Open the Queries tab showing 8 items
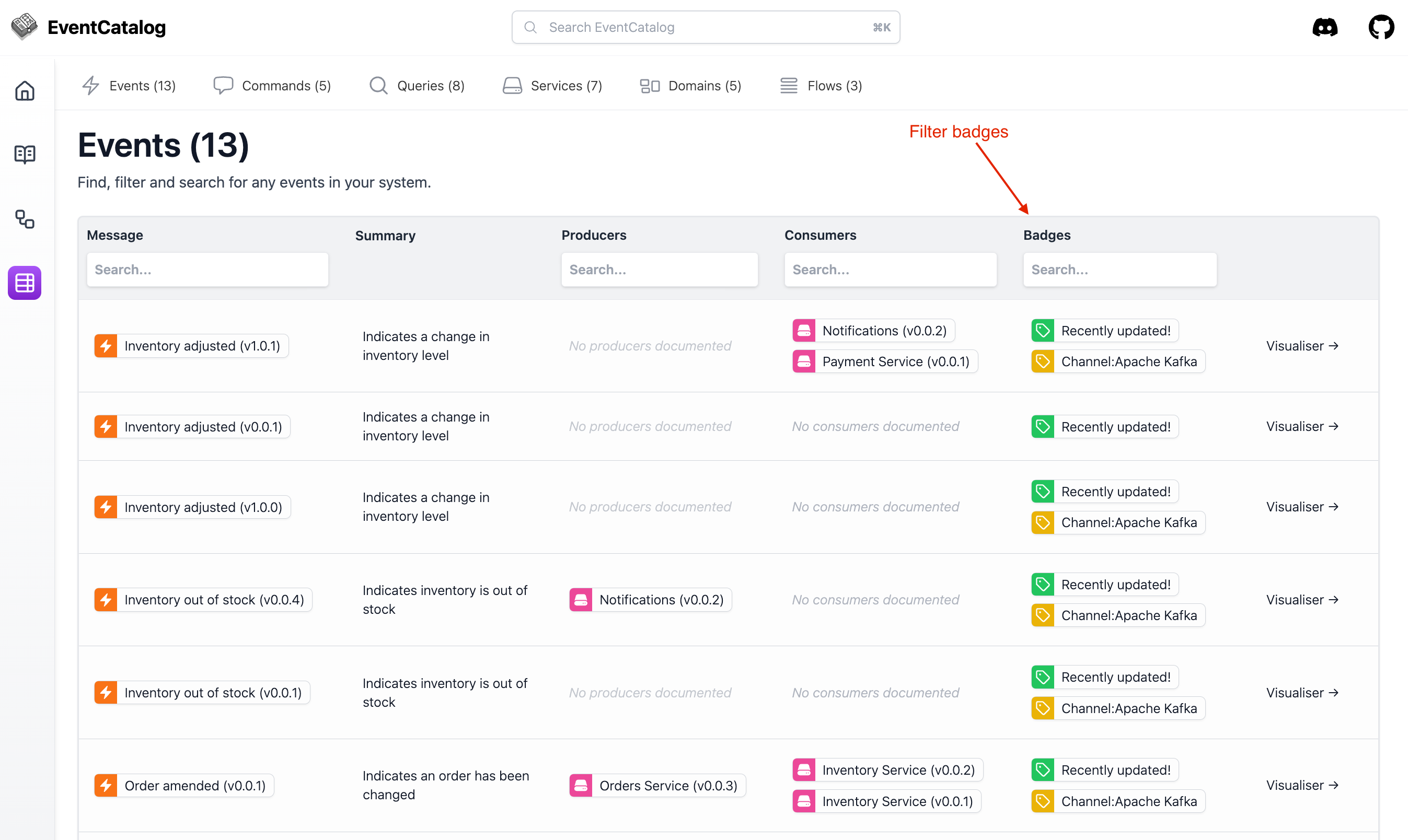Viewport: 1408px width, 840px height. [x=415, y=85]
